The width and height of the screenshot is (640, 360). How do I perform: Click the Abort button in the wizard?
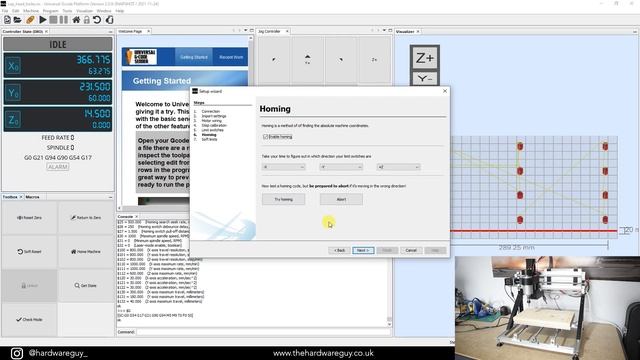coord(341,199)
